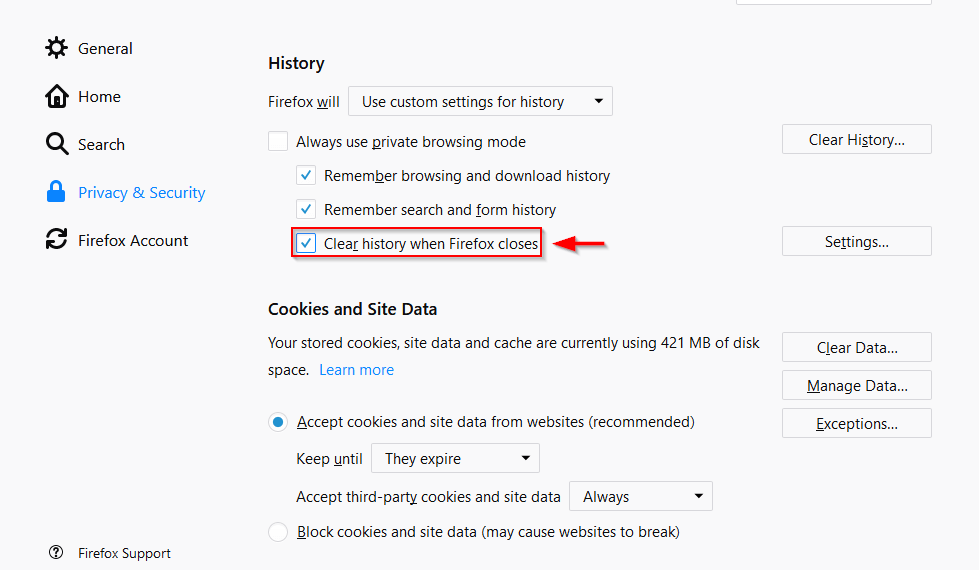
Task: Click the Firefox Account sync icon
Action: 57,240
